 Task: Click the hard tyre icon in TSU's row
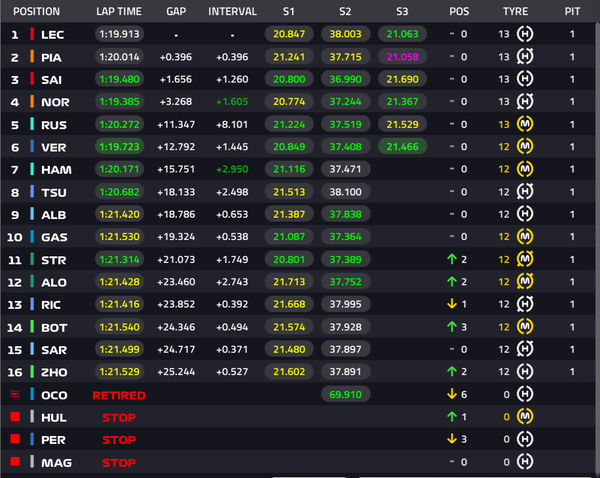(525, 191)
